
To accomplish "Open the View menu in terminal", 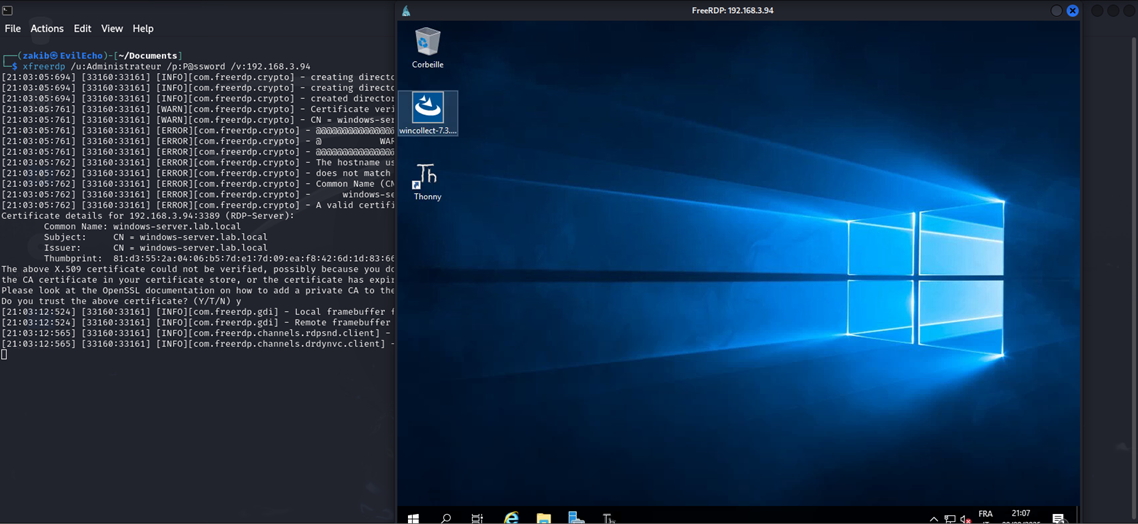I will 112,28.
